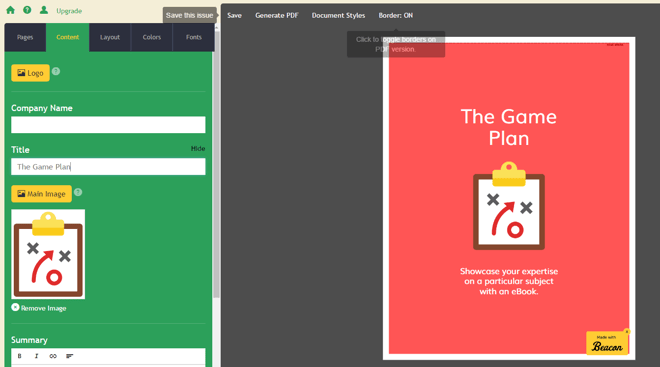The image size is (660, 367).
Task: Close the Made with Beacon badge
Action: [x=627, y=332]
